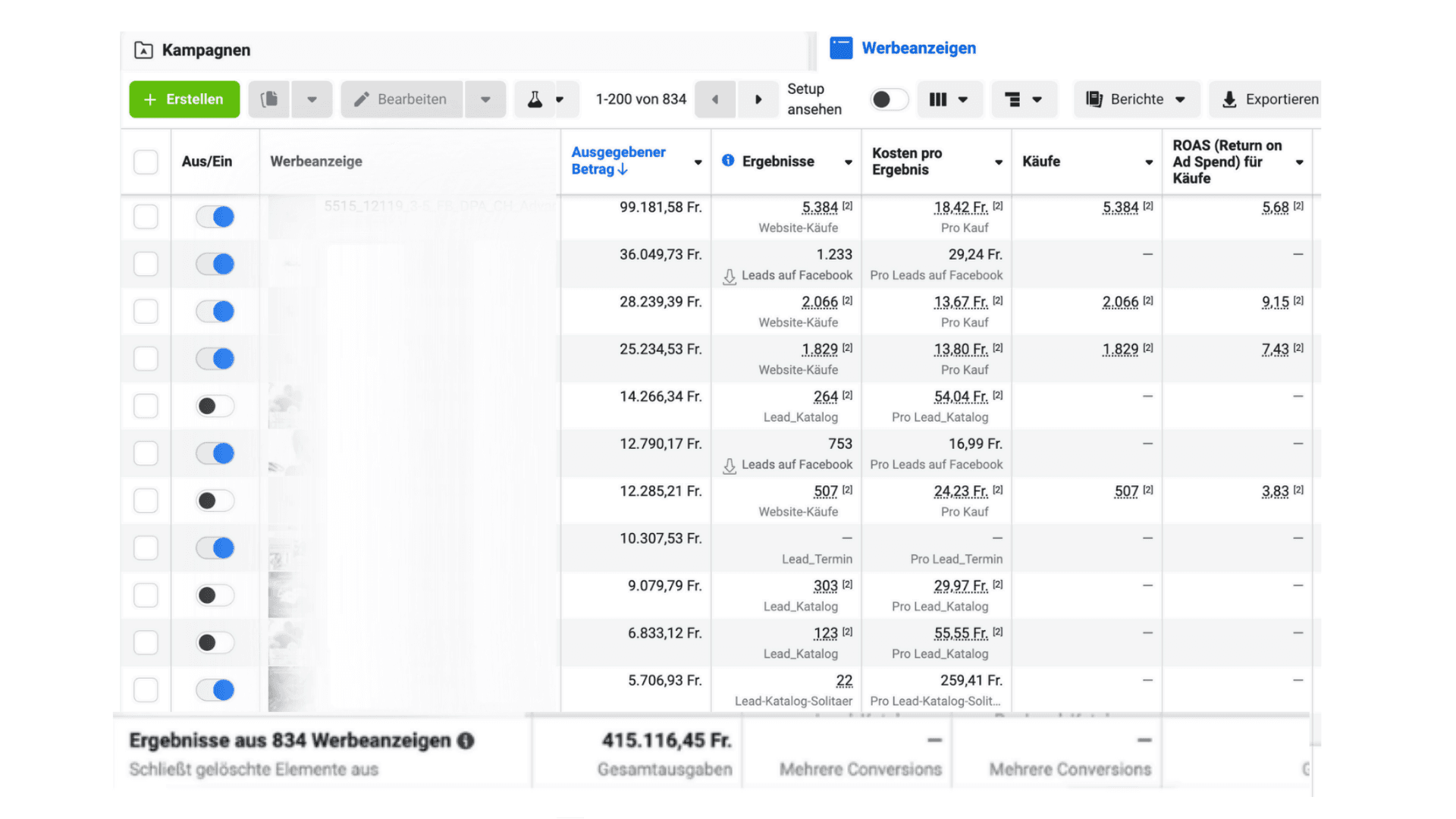Switch to the Kampagnen tab

[206, 50]
